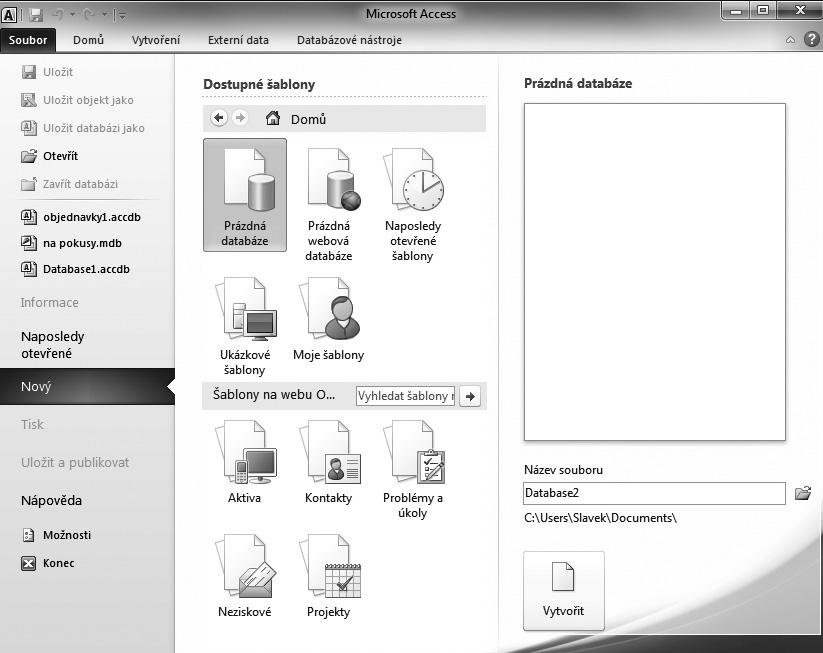Switch to the Externí data tab
823x653 pixels.
pyautogui.click(x=238, y=40)
